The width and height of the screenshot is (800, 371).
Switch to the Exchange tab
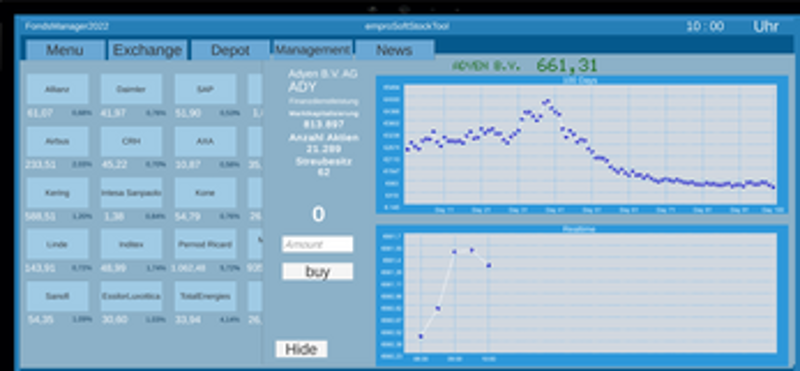click(147, 50)
